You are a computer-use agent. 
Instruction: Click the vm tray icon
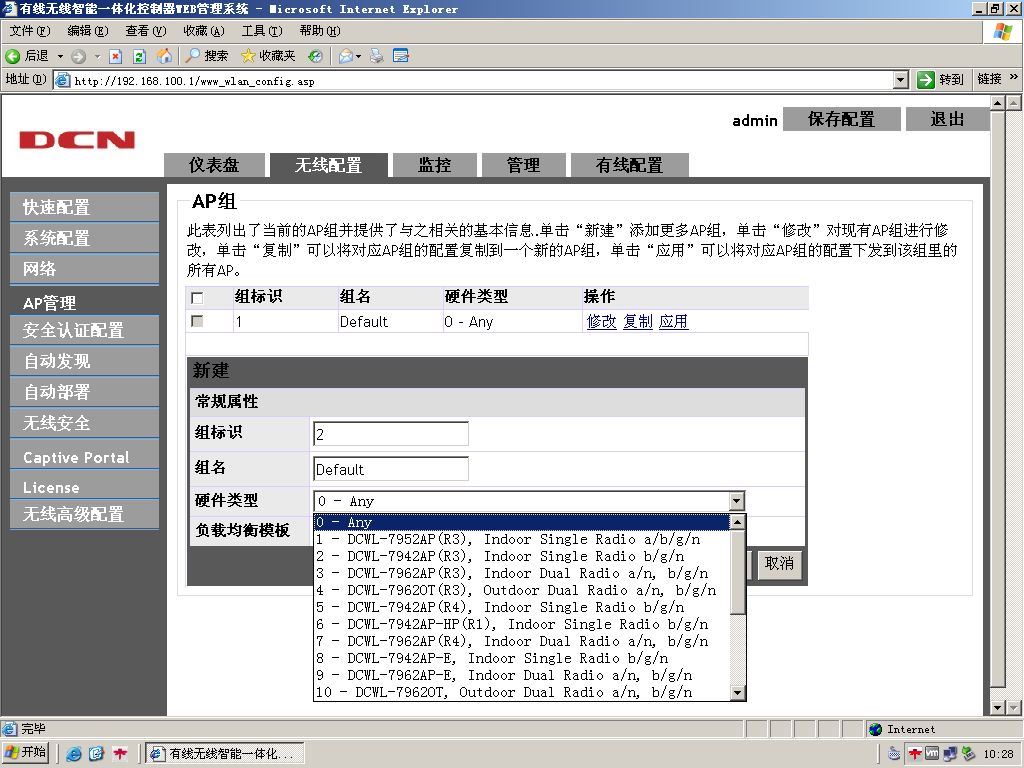click(932, 754)
